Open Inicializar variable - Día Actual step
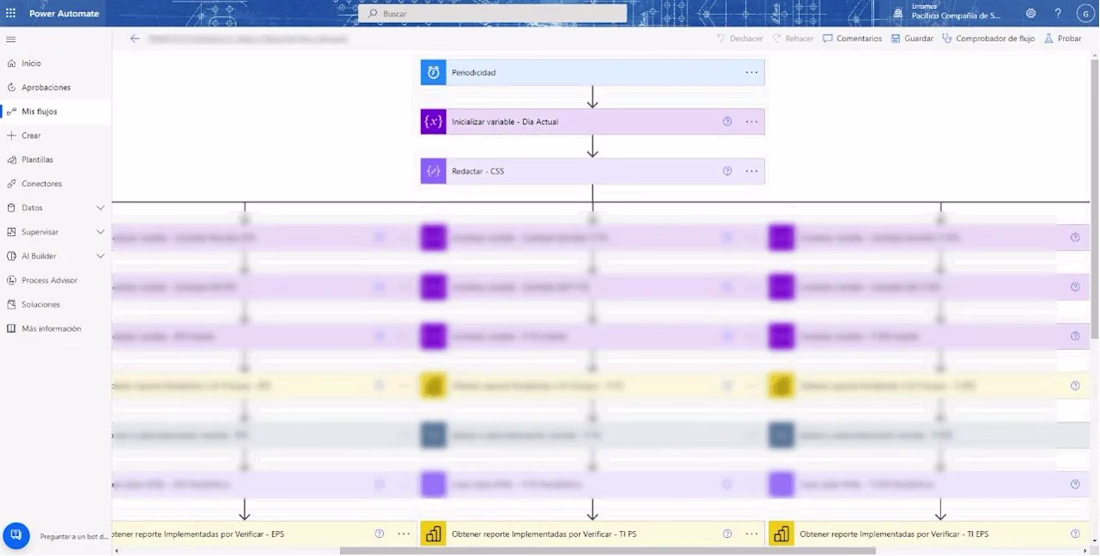Screen dimensions: 1100x556 point(593,121)
